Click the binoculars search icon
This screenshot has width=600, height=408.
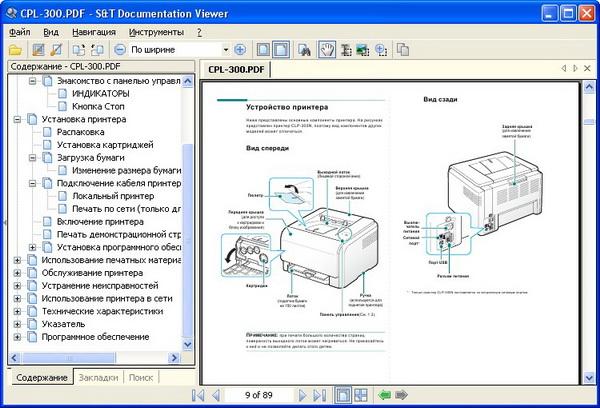coord(305,49)
